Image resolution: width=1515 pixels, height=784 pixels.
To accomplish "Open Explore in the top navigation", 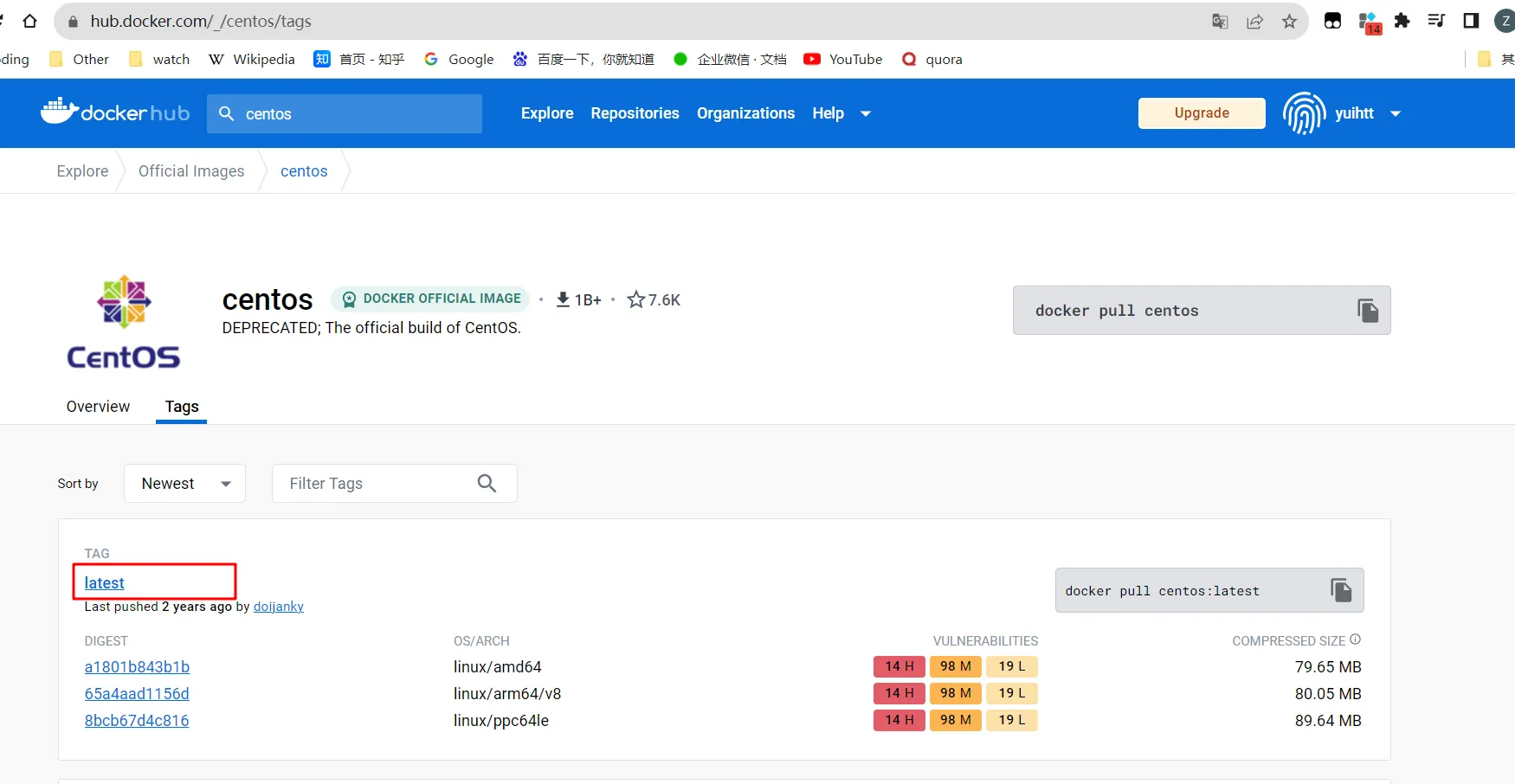I will tap(547, 113).
